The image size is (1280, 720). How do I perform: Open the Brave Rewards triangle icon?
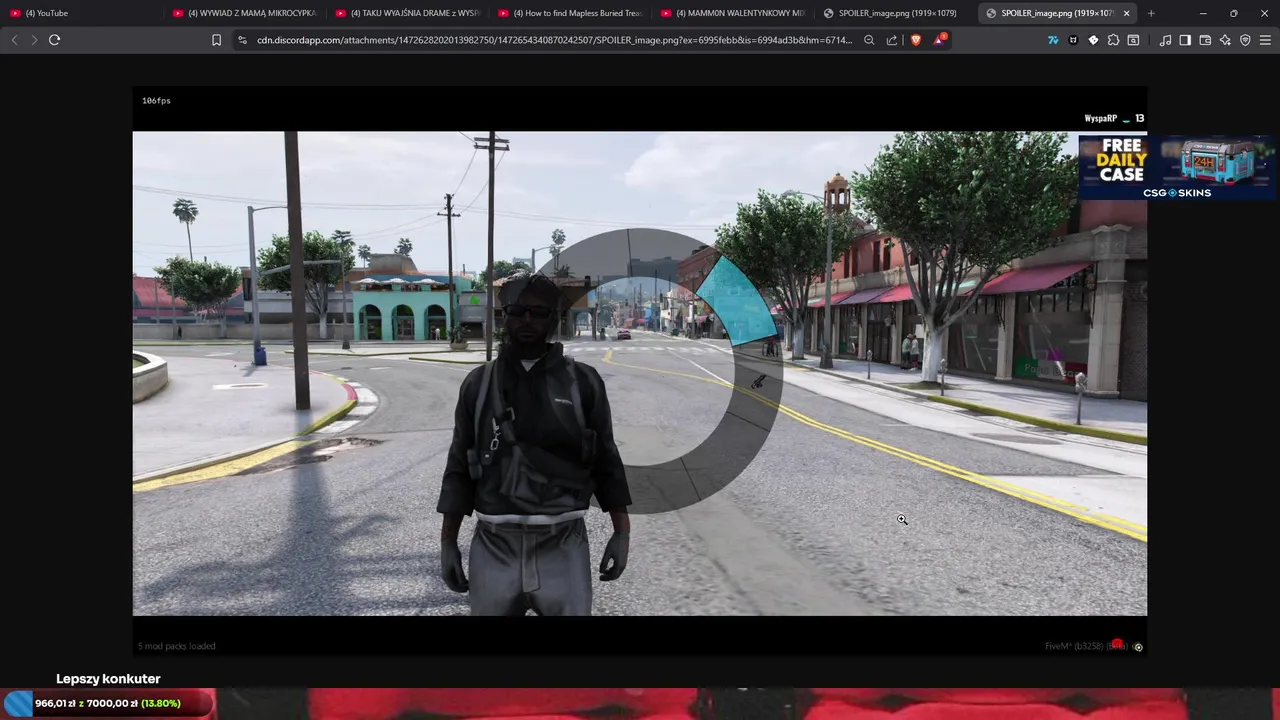tap(939, 40)
